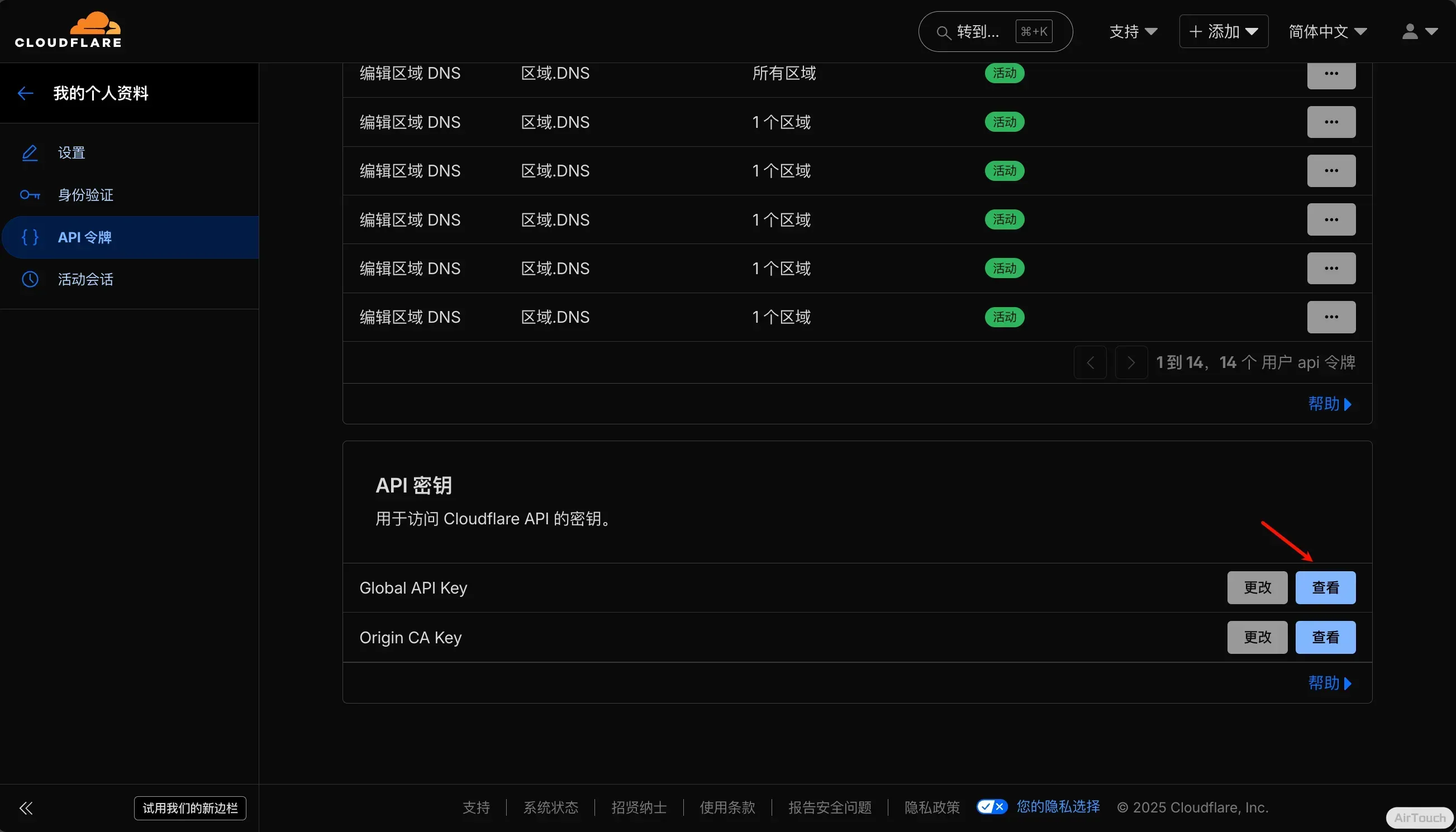Click 试用我们的新边栏 button

click(190, 808)
